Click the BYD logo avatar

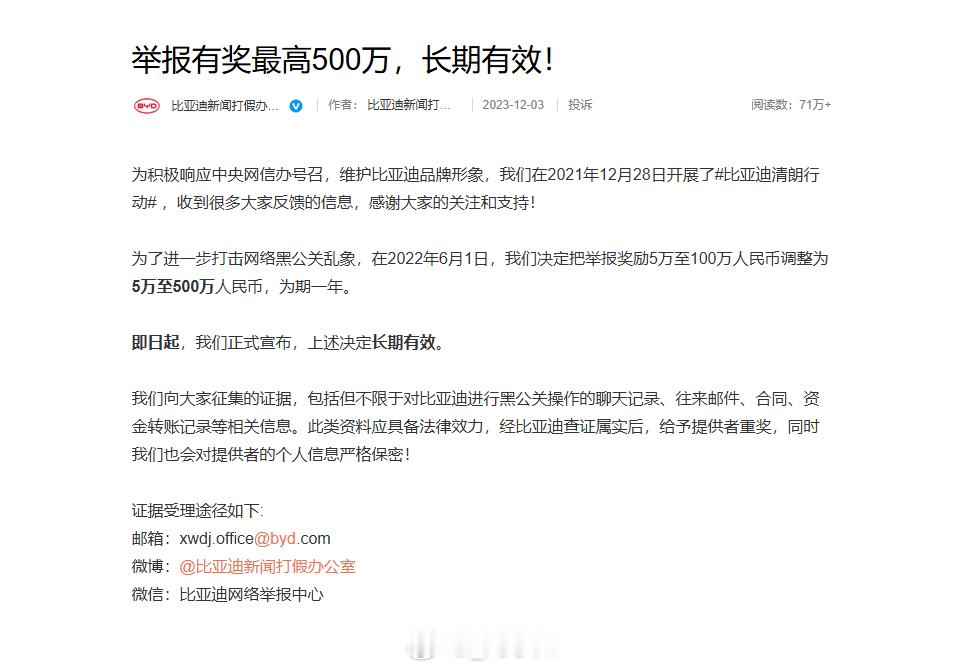[x=146, y=106]
